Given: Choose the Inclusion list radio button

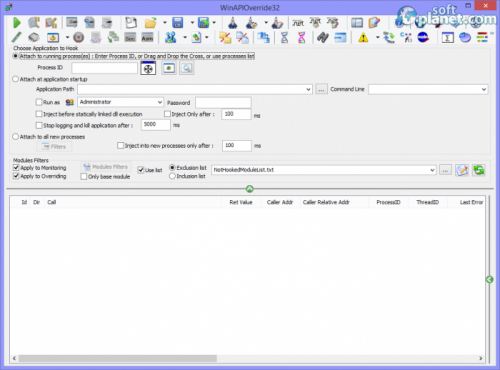Looking at the screenshot, I should [172, 176].
